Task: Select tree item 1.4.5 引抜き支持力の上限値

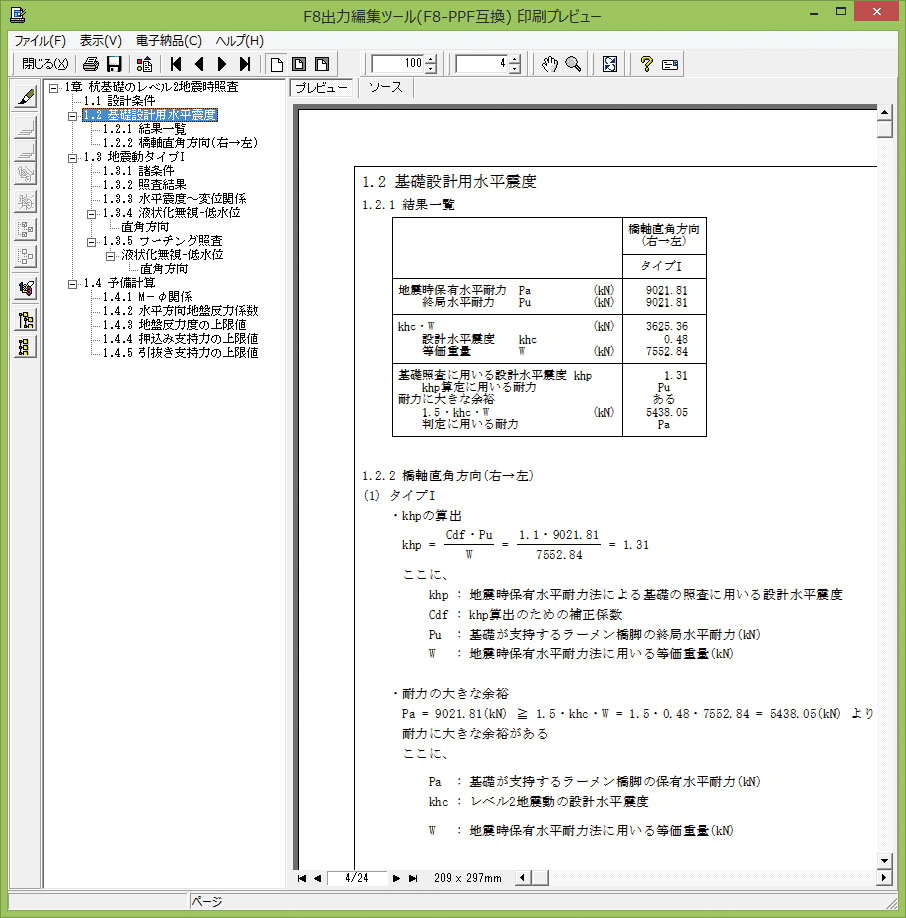Action: click(x=180, y=353)
